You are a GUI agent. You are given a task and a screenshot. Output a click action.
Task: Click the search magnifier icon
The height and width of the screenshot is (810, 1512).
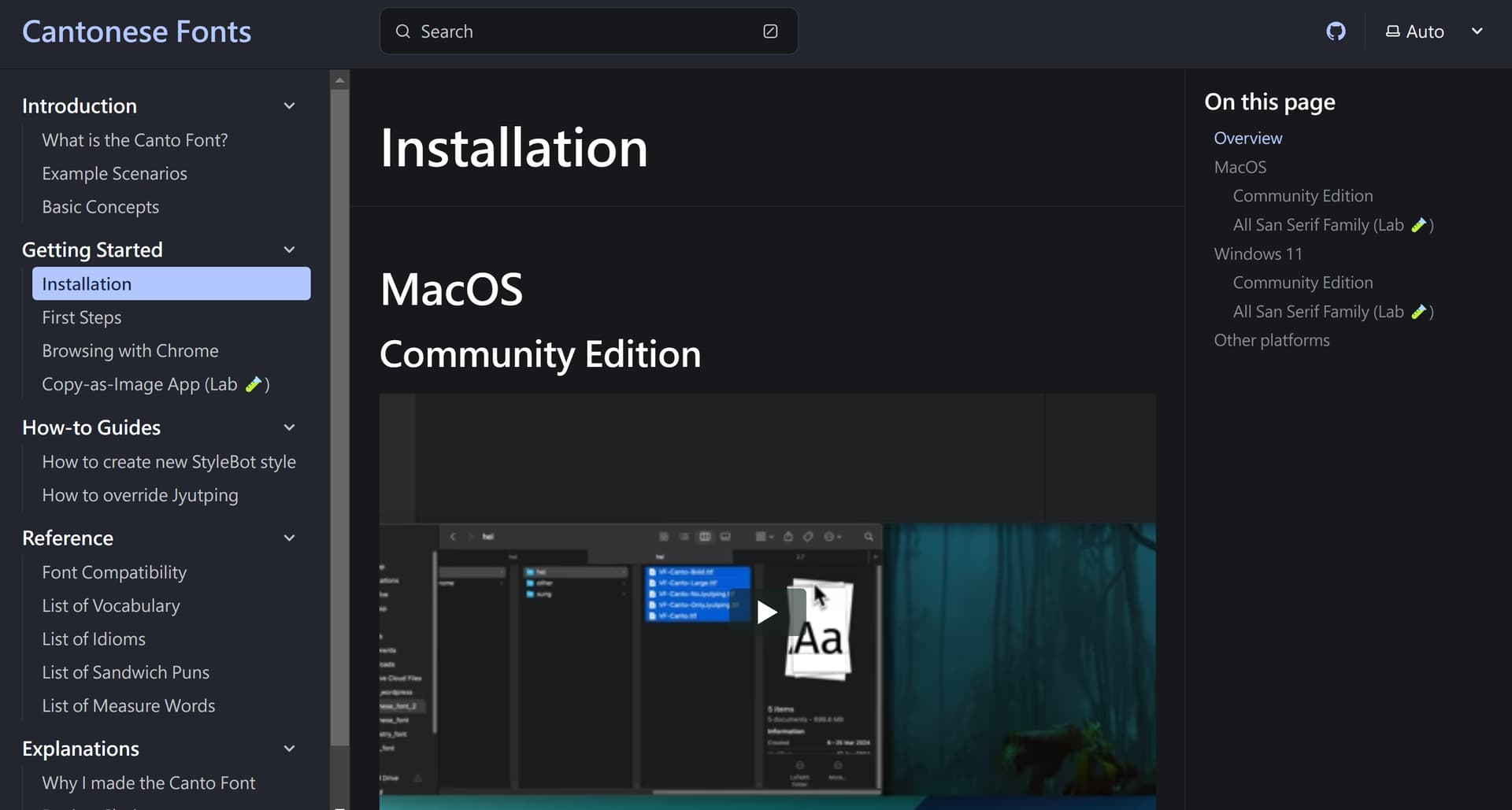[403, 31]
